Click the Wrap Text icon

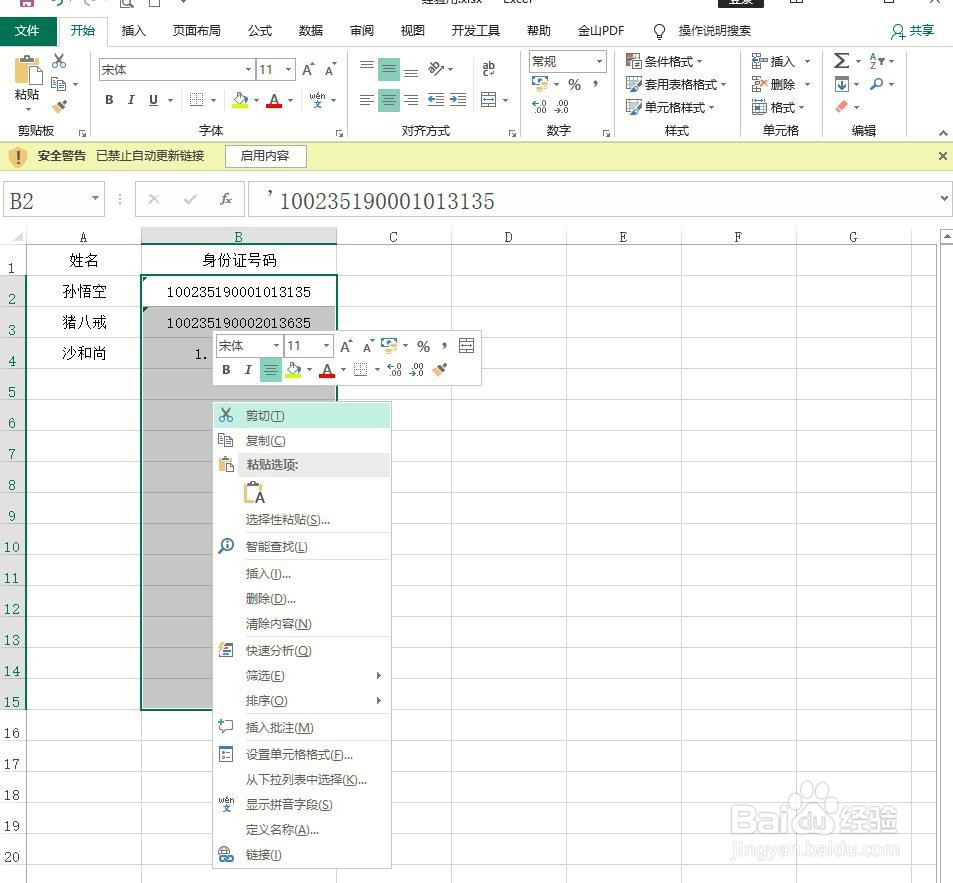[489, 69]
